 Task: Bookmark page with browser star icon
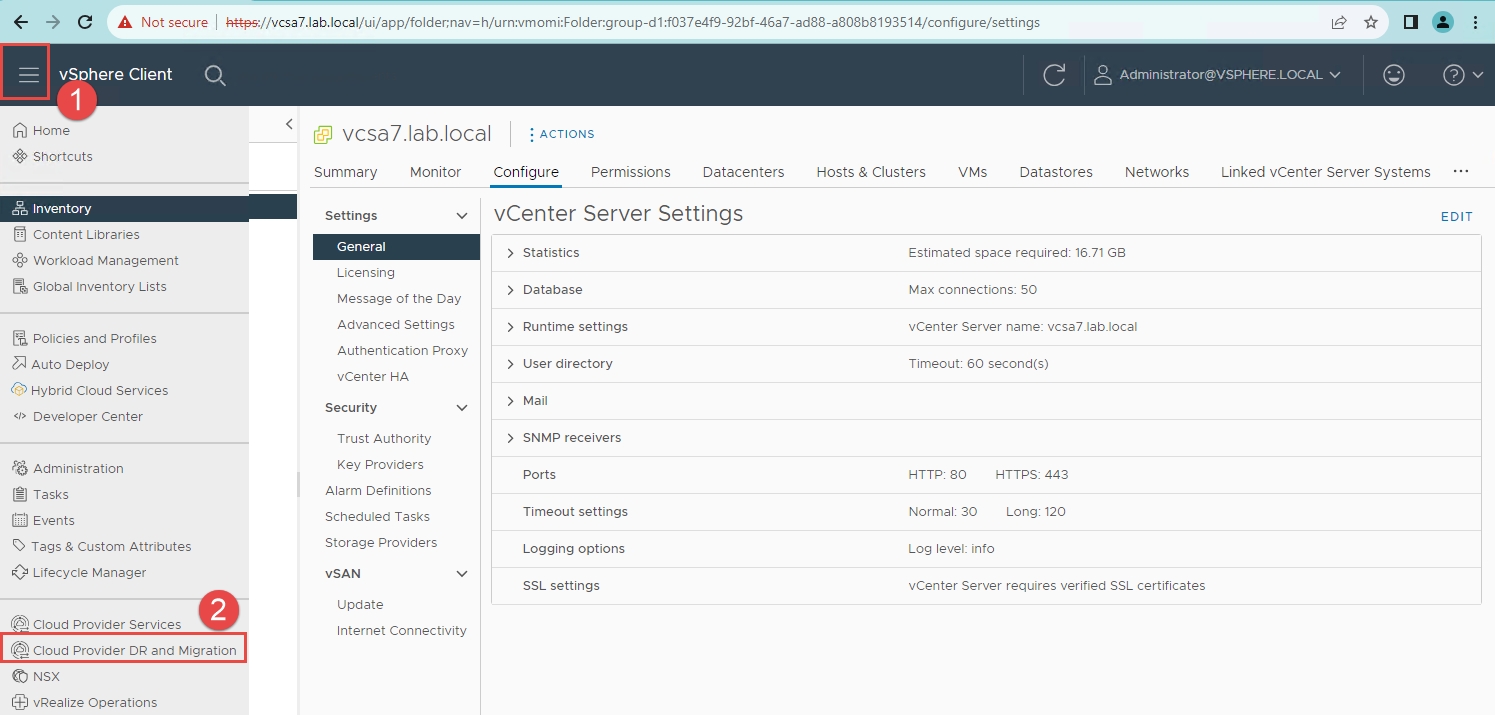[1370, 22]
